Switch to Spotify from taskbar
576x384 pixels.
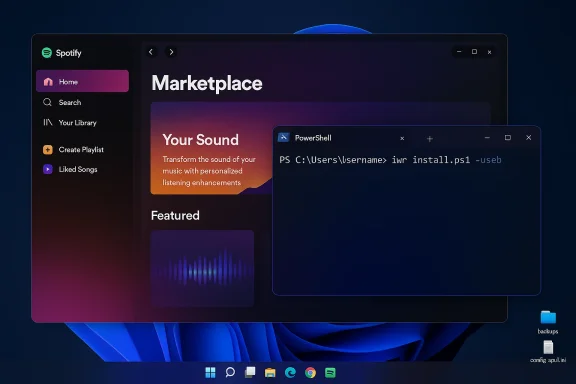[330, 373]
